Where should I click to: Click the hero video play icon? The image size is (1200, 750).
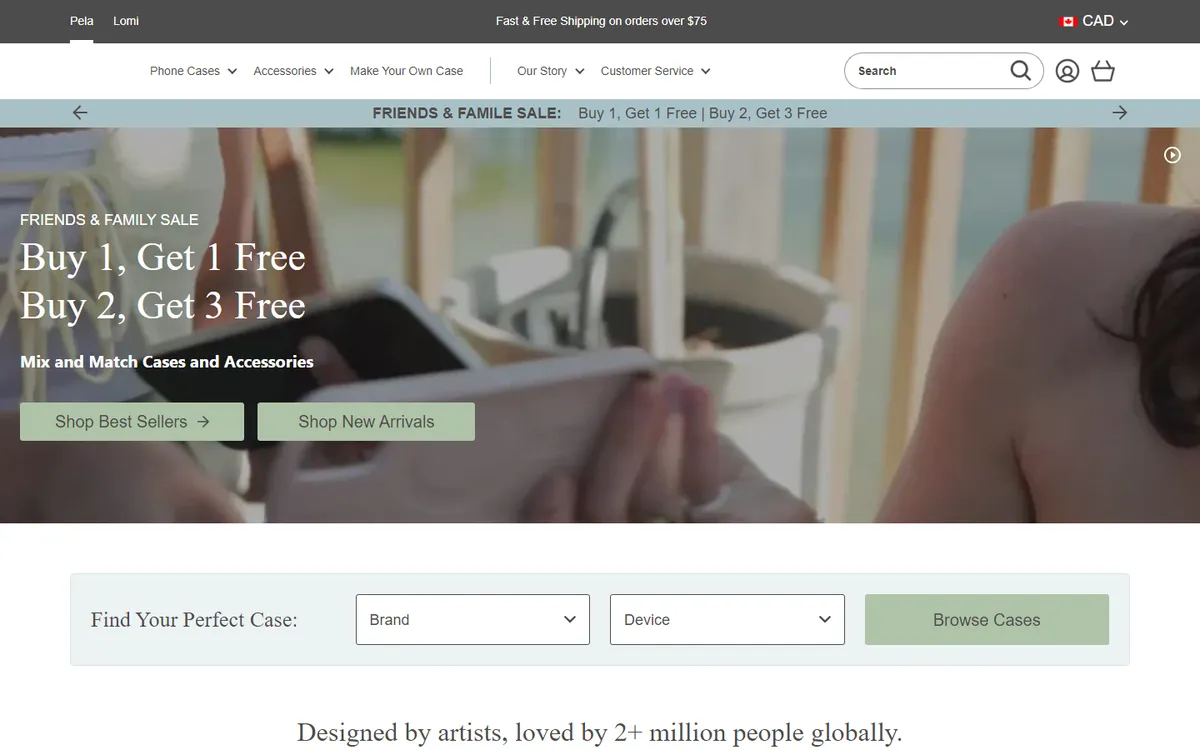coord(1173,155)
